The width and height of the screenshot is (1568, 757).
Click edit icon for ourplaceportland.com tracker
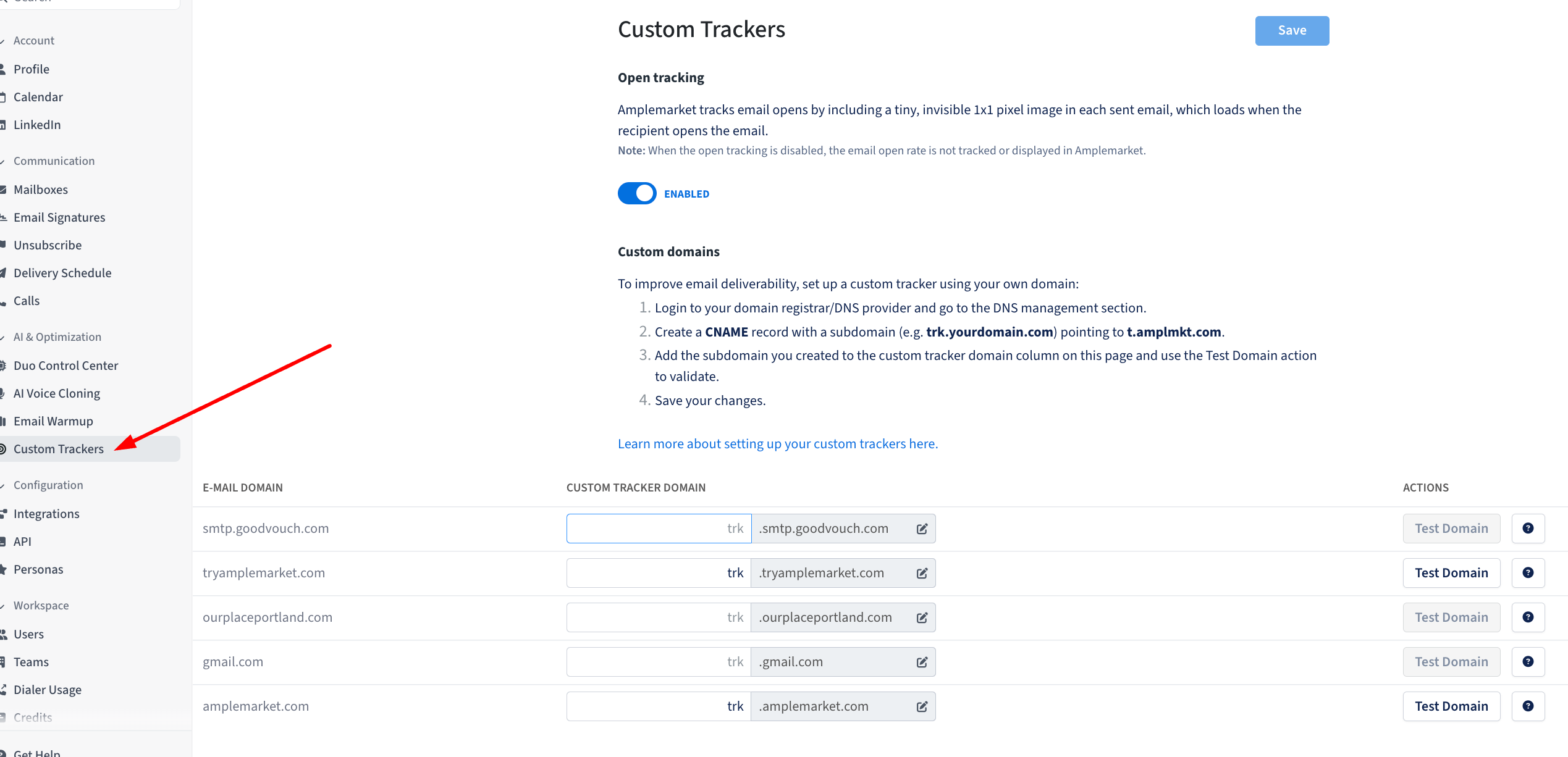point(922,617)
